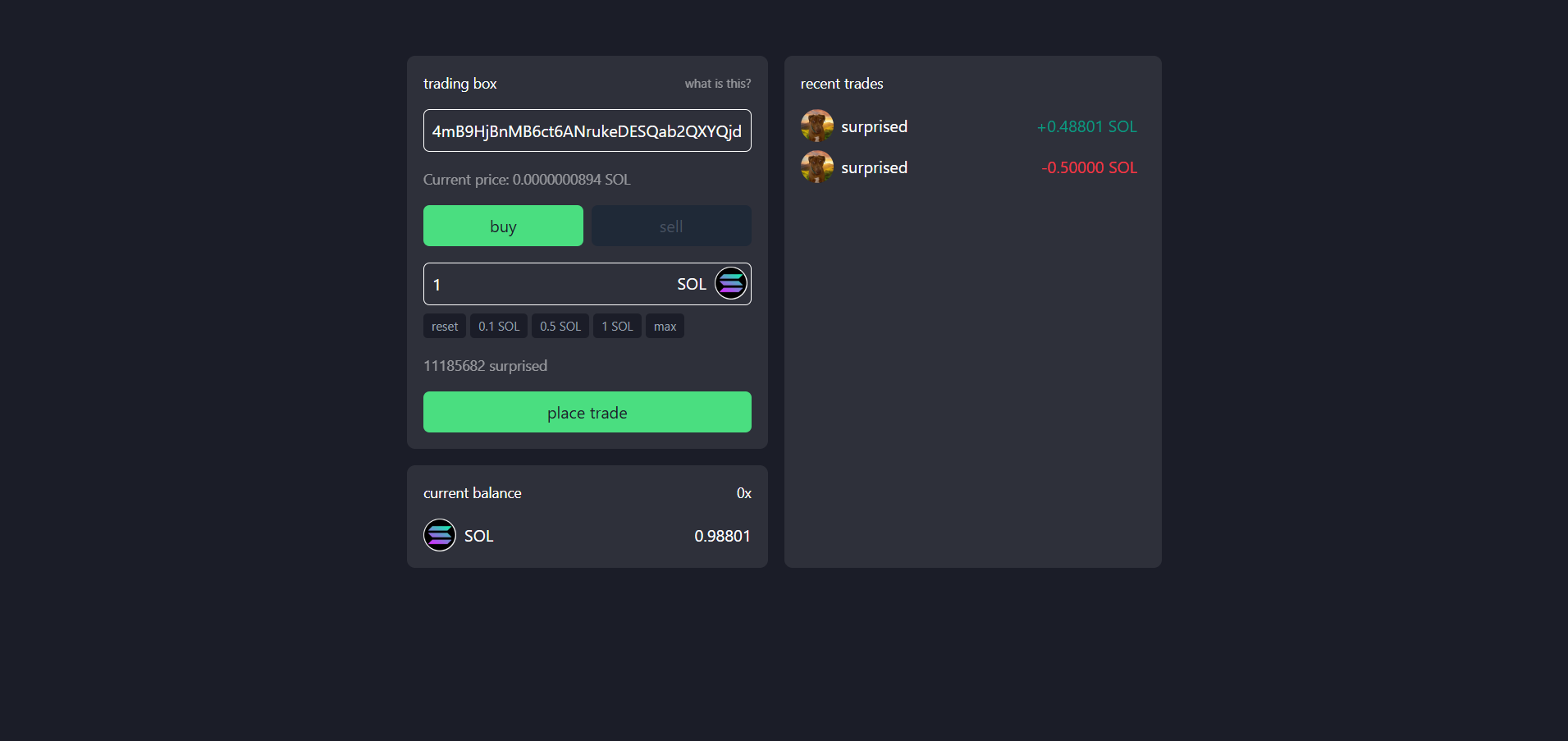This screenshot has height=741, width=1568.
Task: Reset the trade amount
Action: [x=445, y=327]
